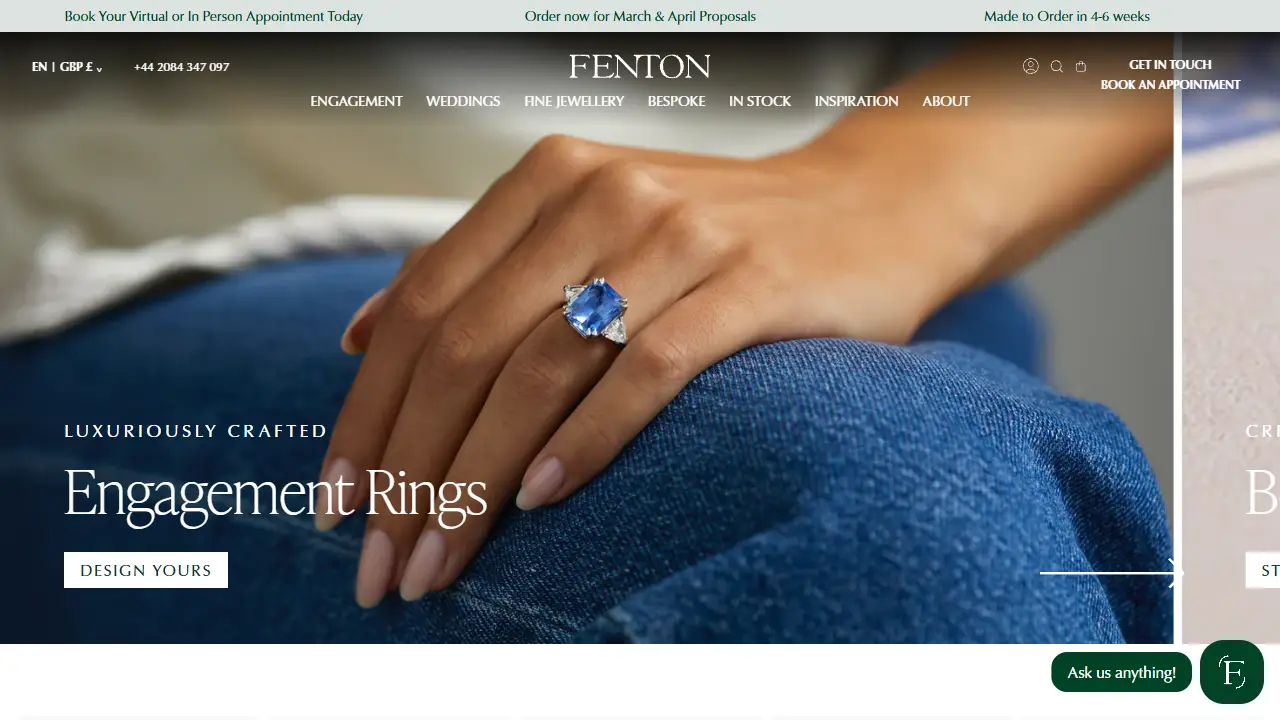This screenshot has height=720, width=1280.
Task: Call the +44 2084 347 097 number
Action: (x=181, y=67)
